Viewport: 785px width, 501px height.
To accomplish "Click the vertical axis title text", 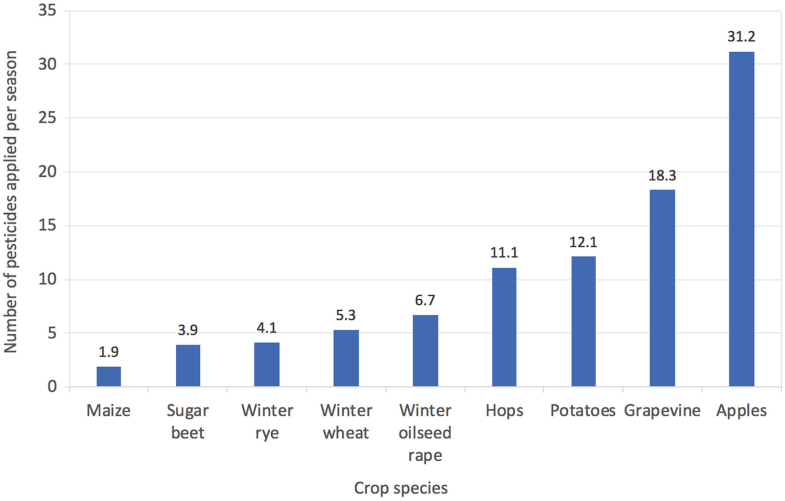I will click(11, 202).
